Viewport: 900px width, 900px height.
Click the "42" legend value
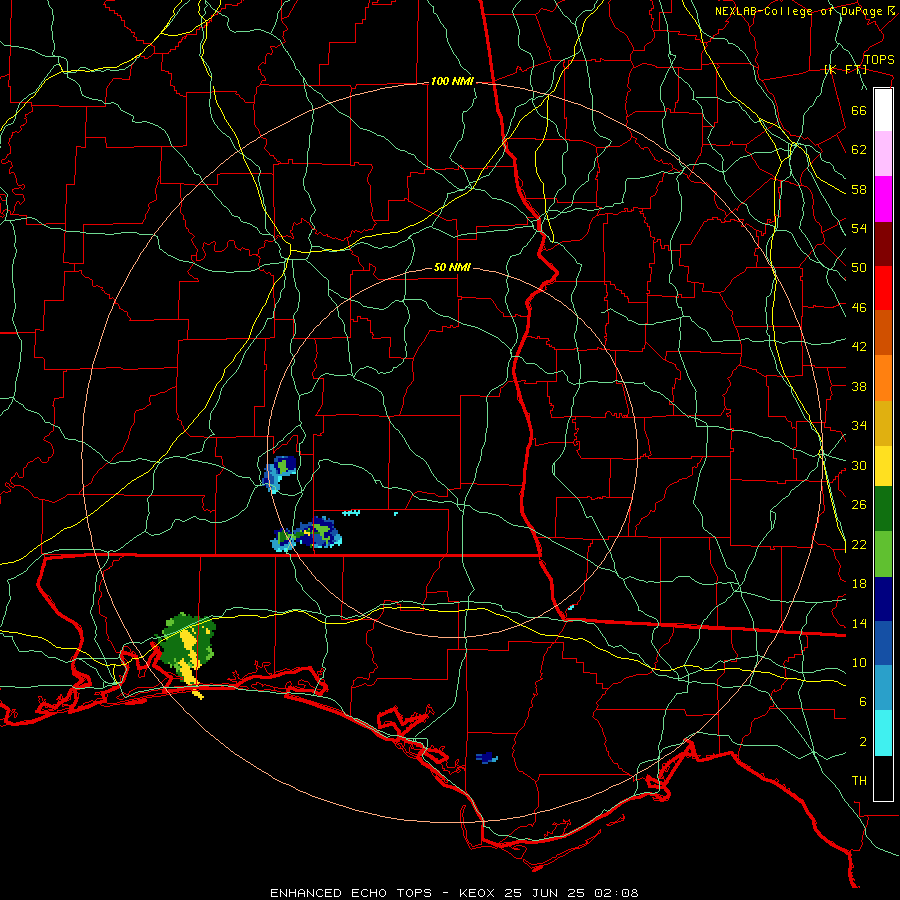tap(859, 346)
